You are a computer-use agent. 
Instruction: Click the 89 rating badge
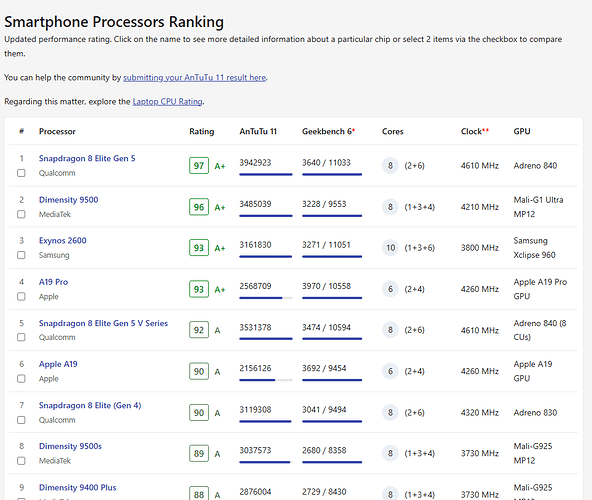pyautogui.click(x=199, y=454)
